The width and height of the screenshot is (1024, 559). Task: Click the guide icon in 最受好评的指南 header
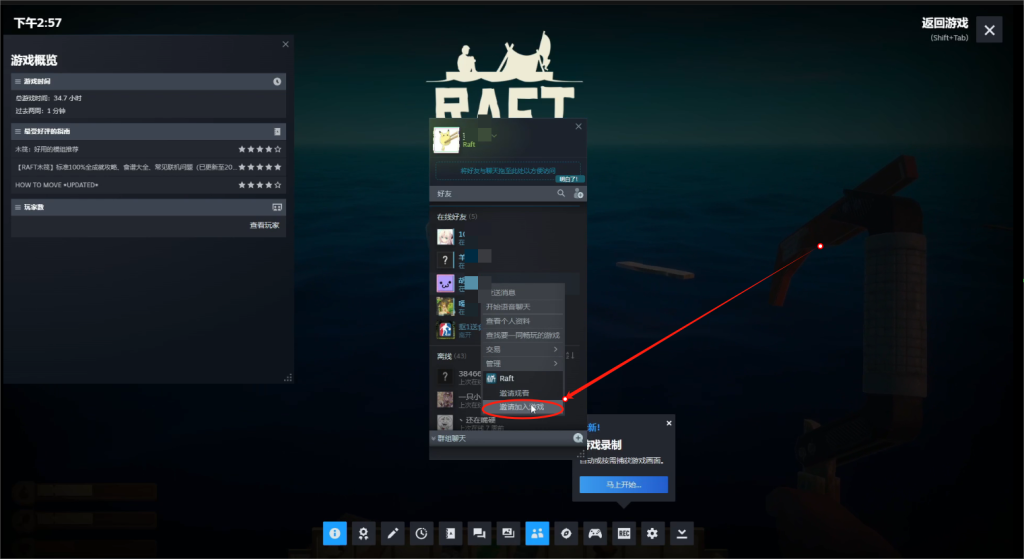tap(277, 131)
